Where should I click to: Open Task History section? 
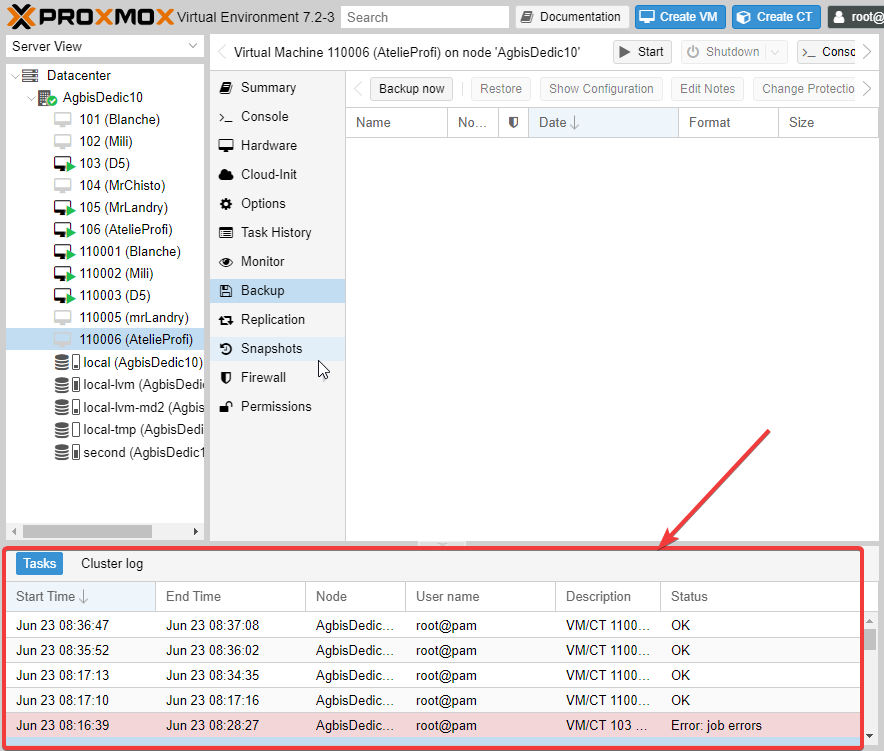coord(276,233)
